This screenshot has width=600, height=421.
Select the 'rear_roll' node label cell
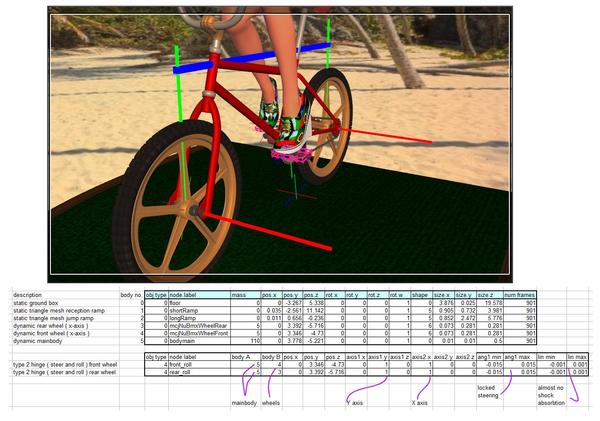click(199, 372)
